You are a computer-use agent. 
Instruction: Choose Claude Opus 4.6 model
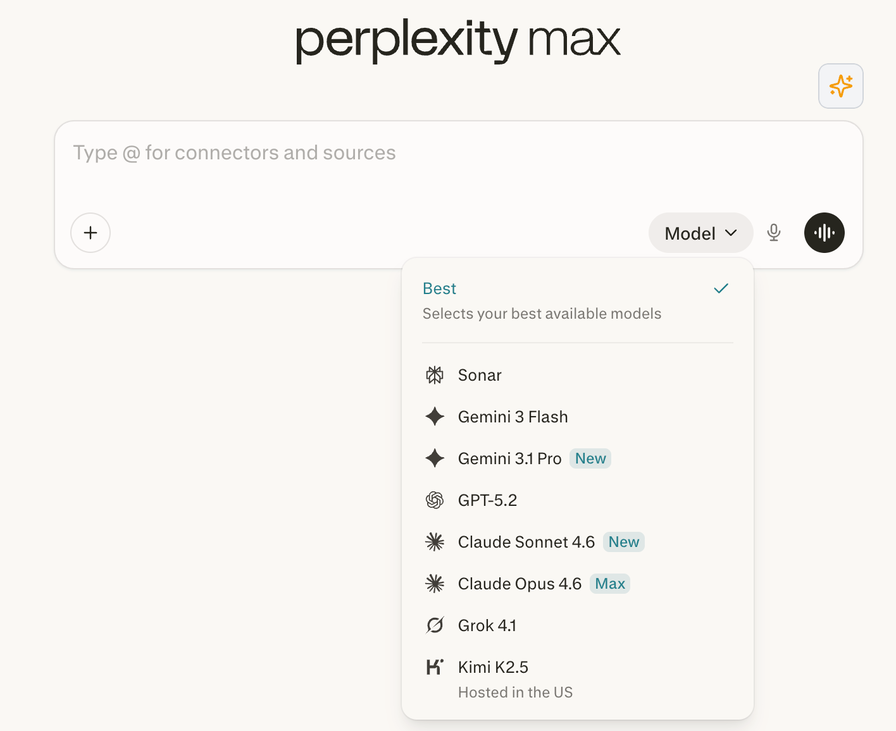519,584
